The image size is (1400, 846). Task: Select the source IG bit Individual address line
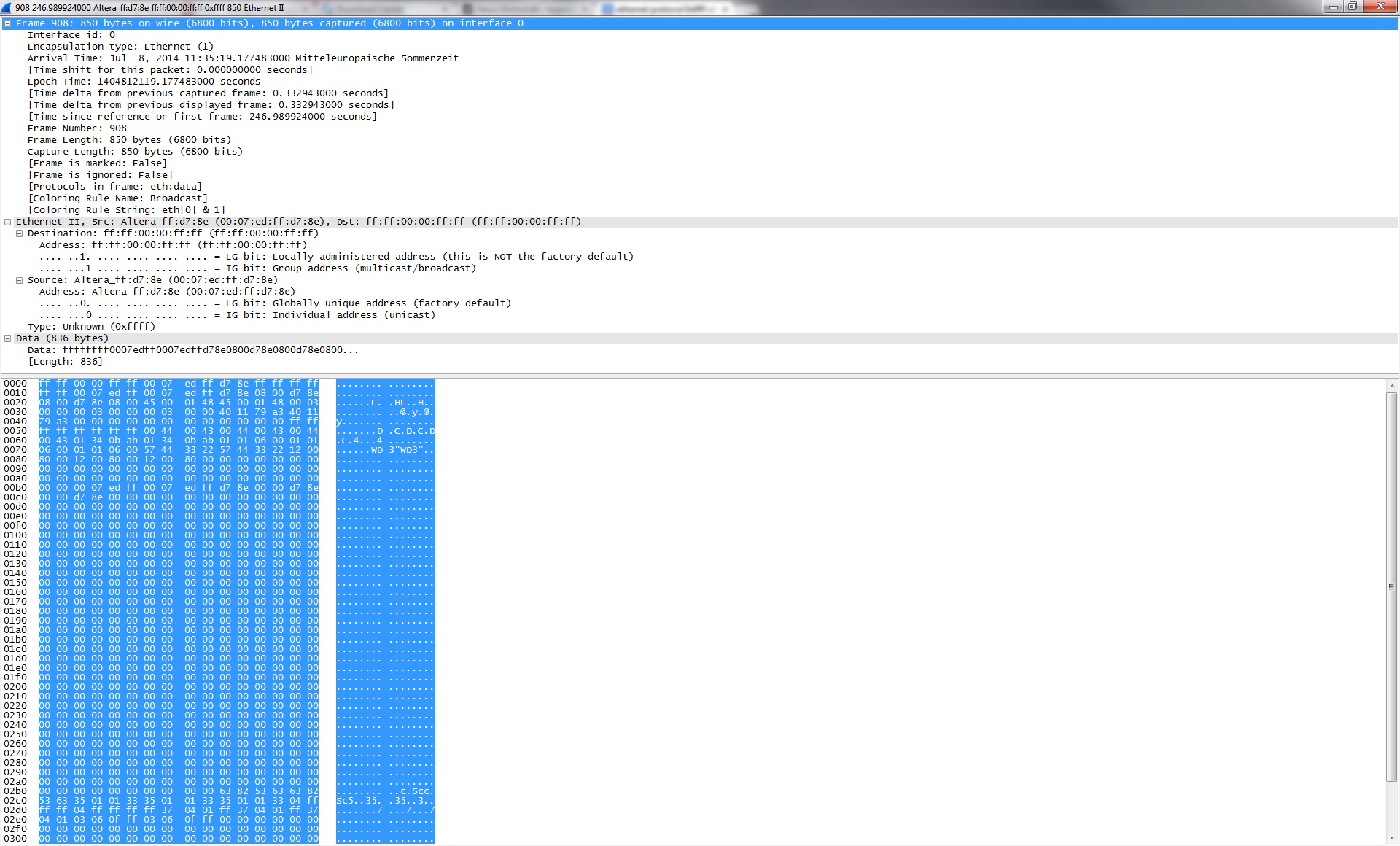237,315
